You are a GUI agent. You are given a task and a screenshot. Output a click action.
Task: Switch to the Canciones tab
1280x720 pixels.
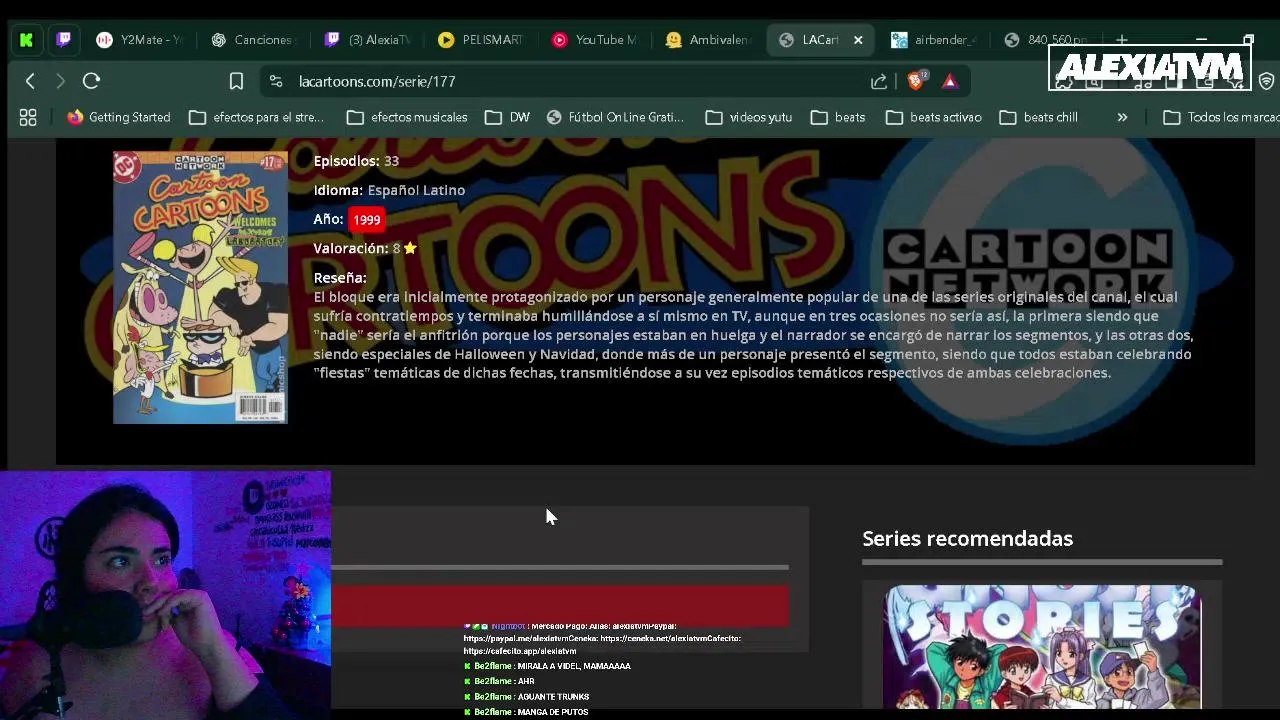[254, 40]
